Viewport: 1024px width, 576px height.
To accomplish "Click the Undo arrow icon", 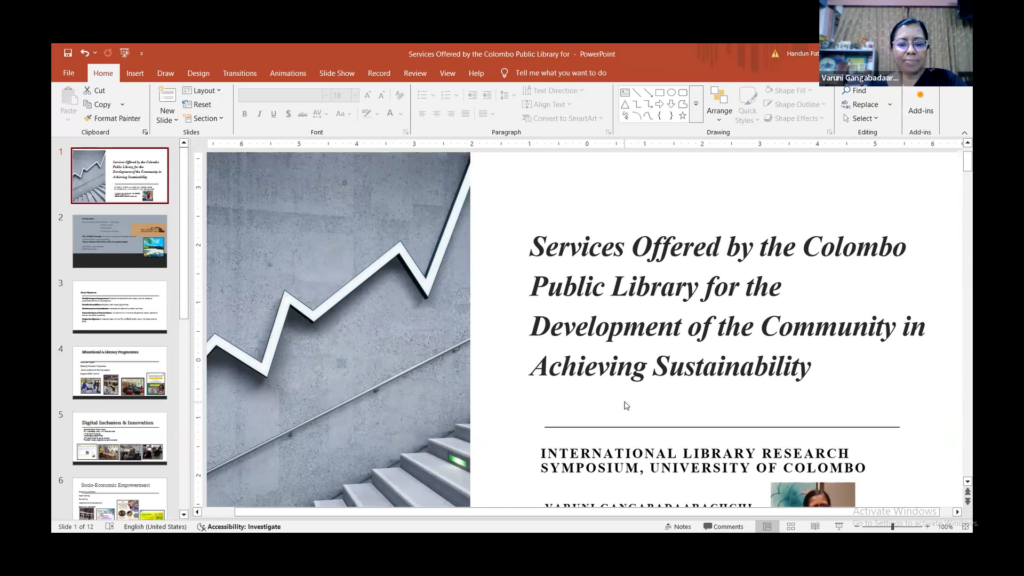I will coord(85,53).
